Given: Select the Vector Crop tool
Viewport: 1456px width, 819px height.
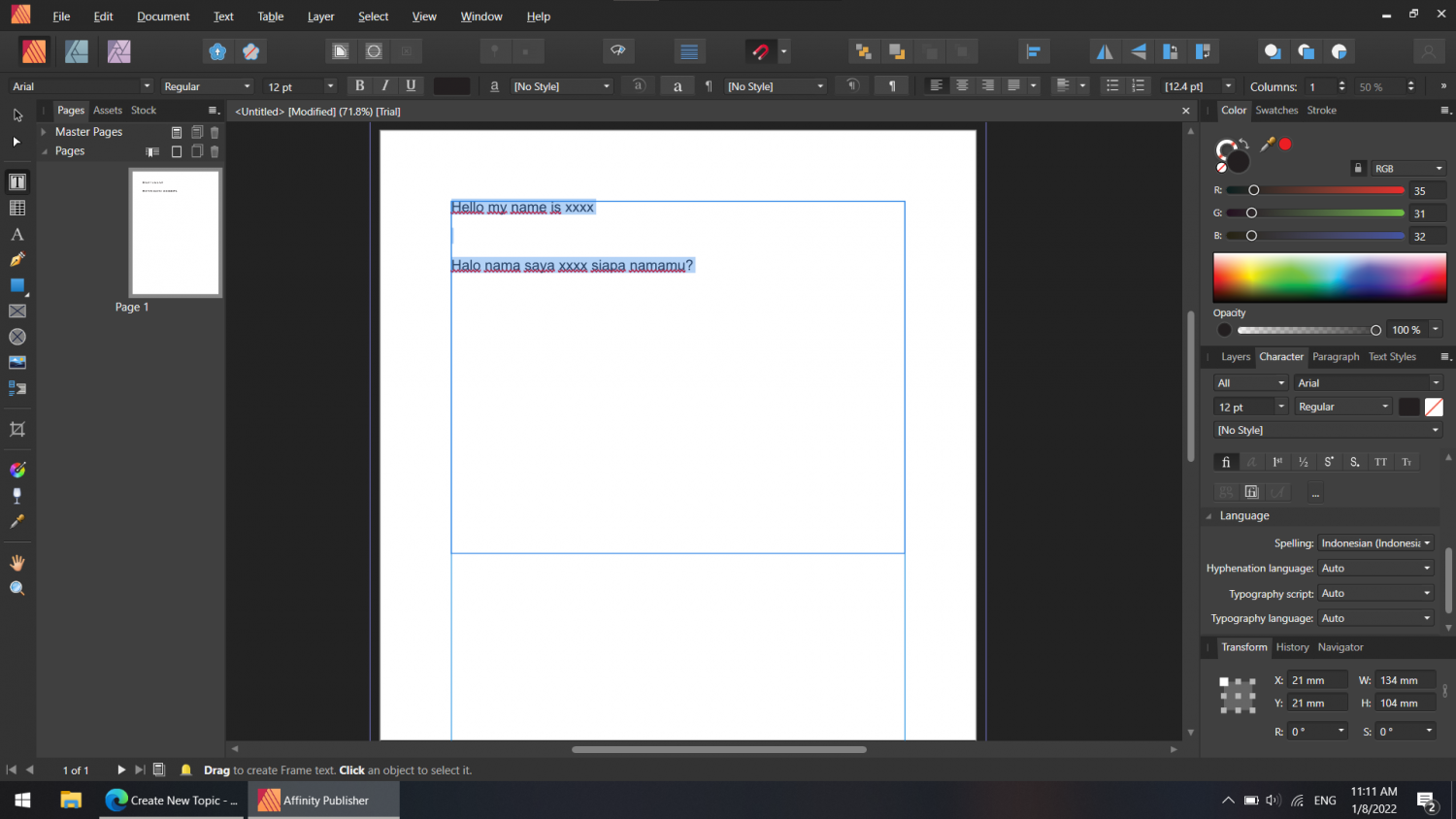Looking at the screenshot, I should coord(17,430).
